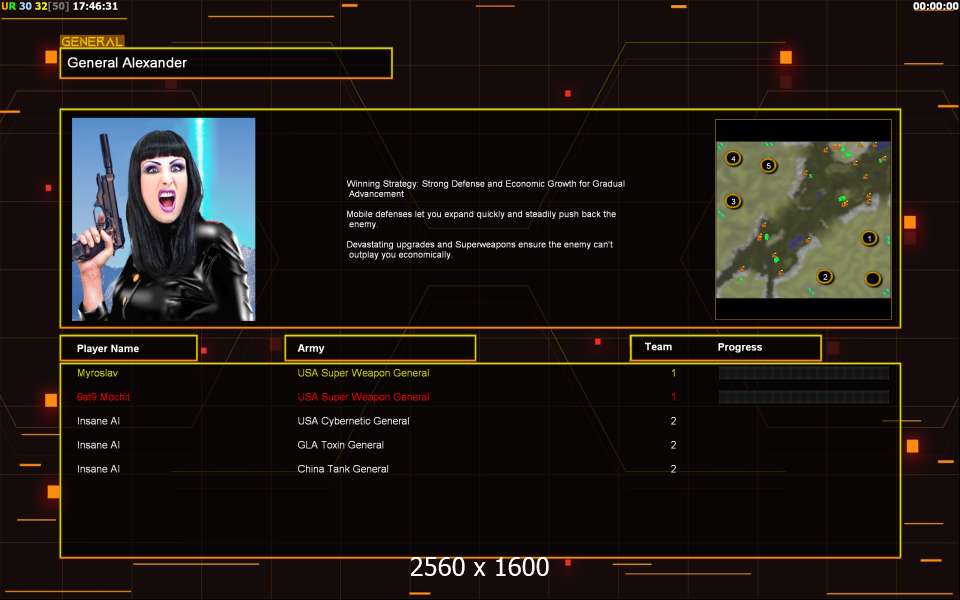
Task: Click General Alexander's portrait image
Action: 163,219
